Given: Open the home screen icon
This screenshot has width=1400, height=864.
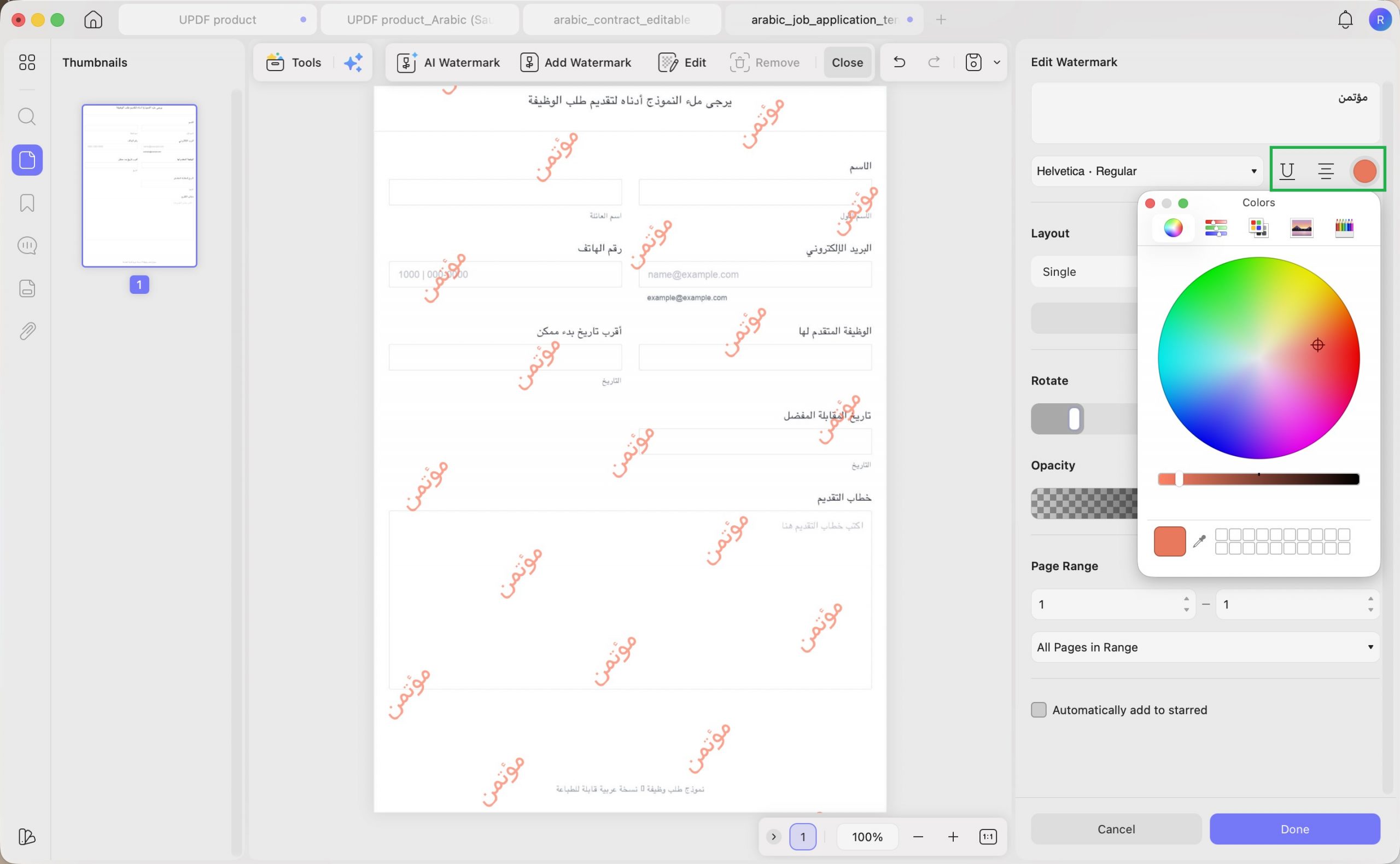Looking at the screenshot, I should pyautogui.click(x=93, y=20).
